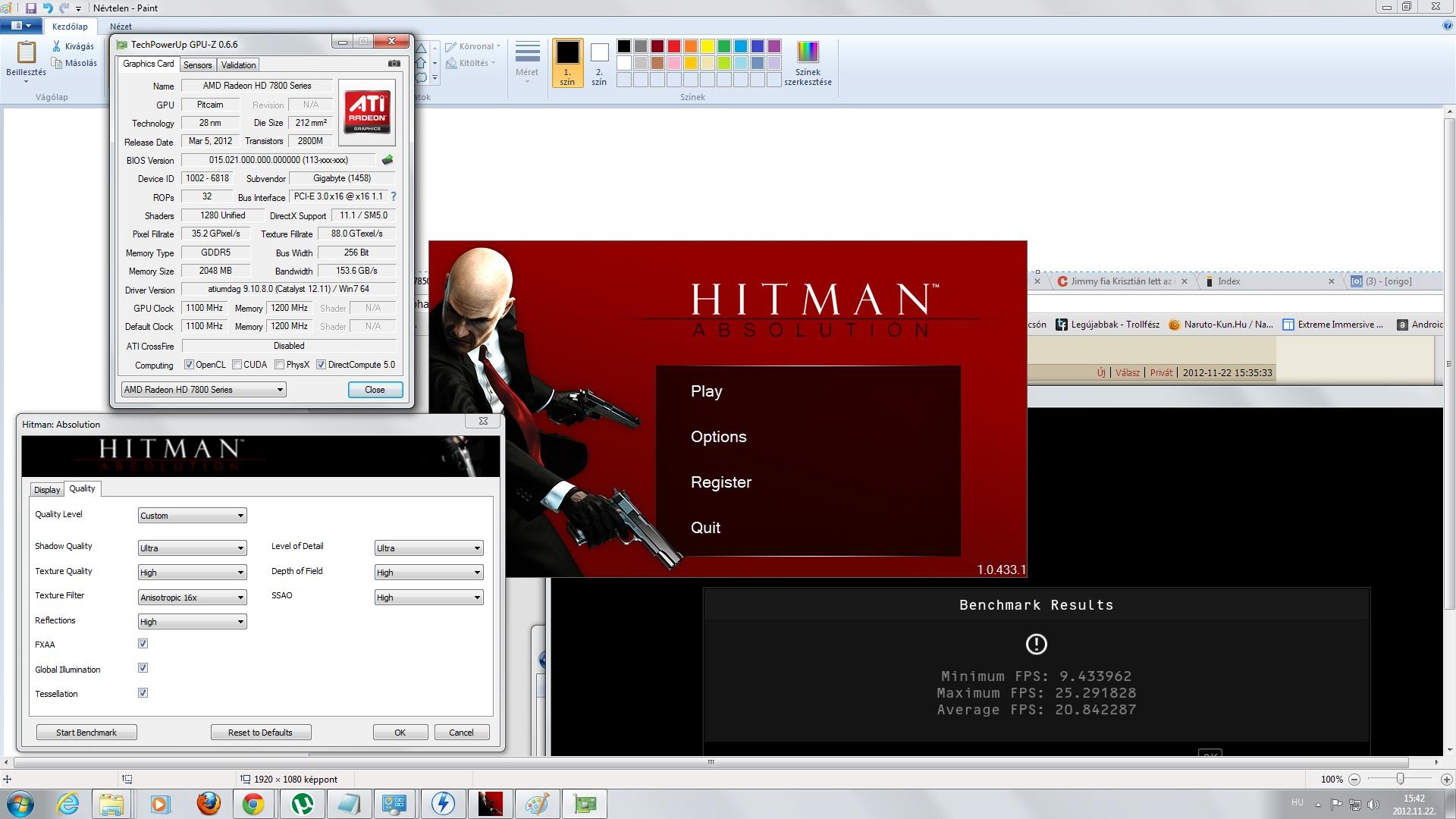Toggle the Global Illumination checkbox

143,668
